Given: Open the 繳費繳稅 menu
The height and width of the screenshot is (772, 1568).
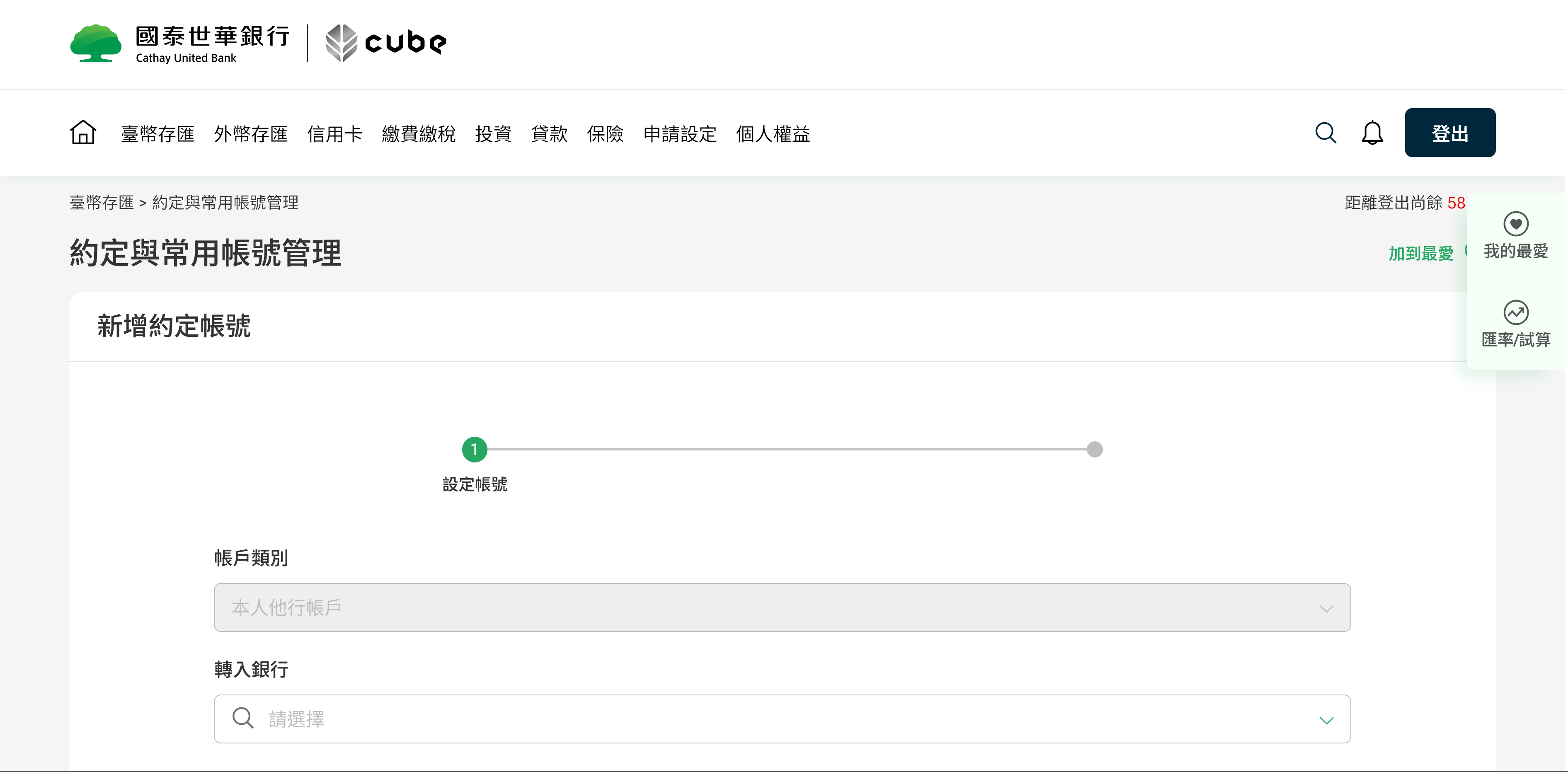Looking at the screenshot, I should (418, 134).
